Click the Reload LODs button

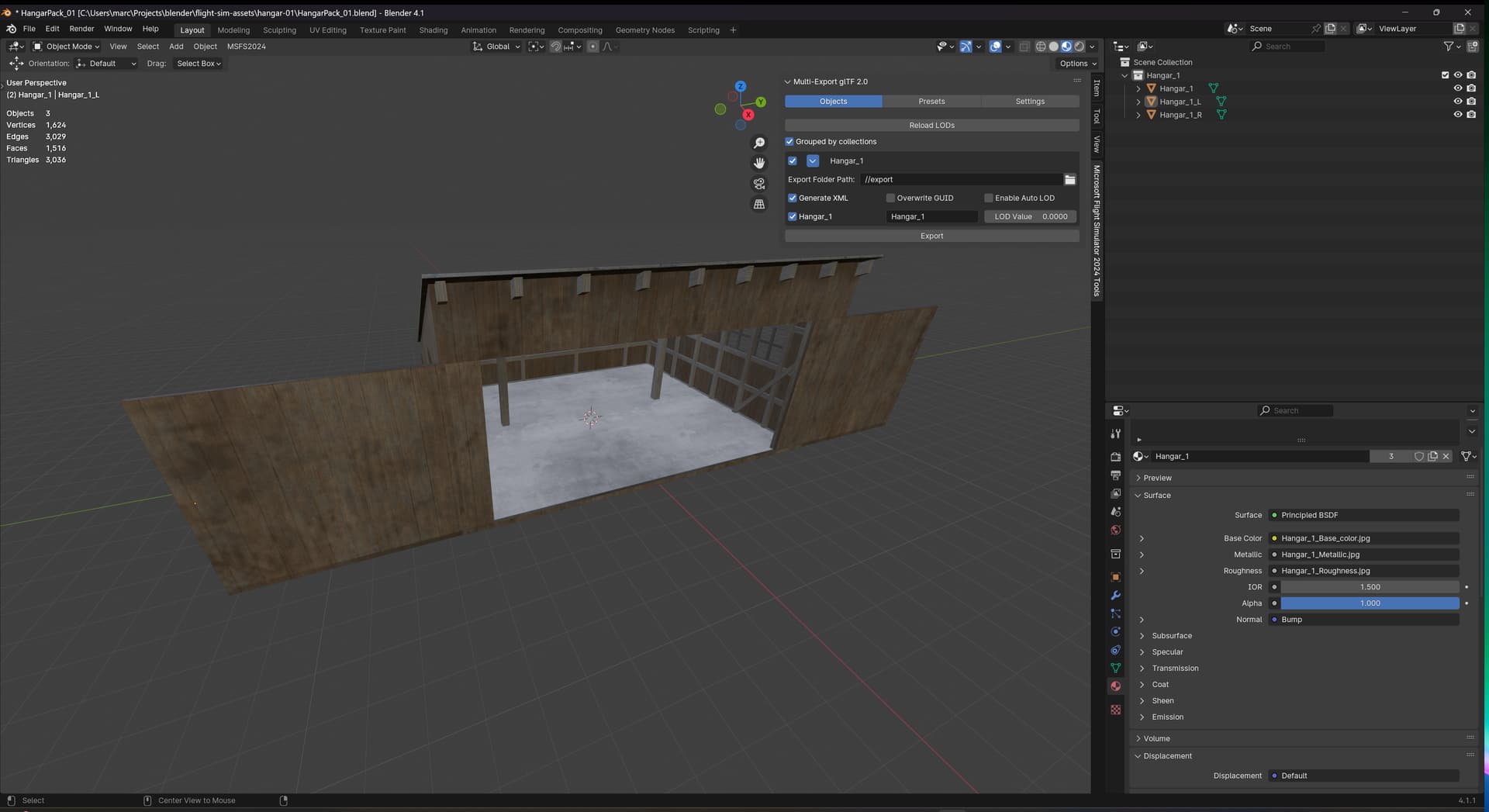tap(931, 125)
